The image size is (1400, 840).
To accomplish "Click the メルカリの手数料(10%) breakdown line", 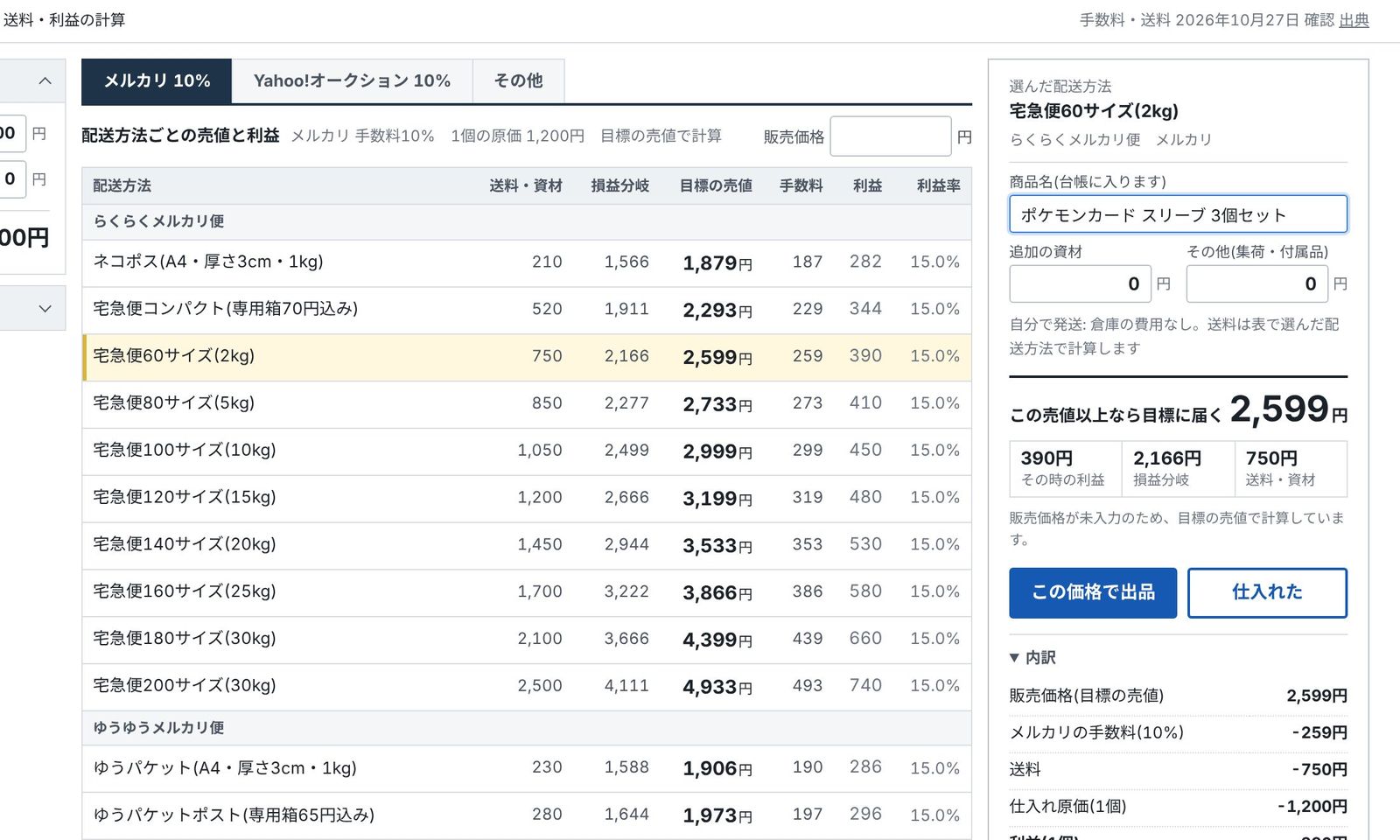I will pyautogui.click(x=1178, y=732).
